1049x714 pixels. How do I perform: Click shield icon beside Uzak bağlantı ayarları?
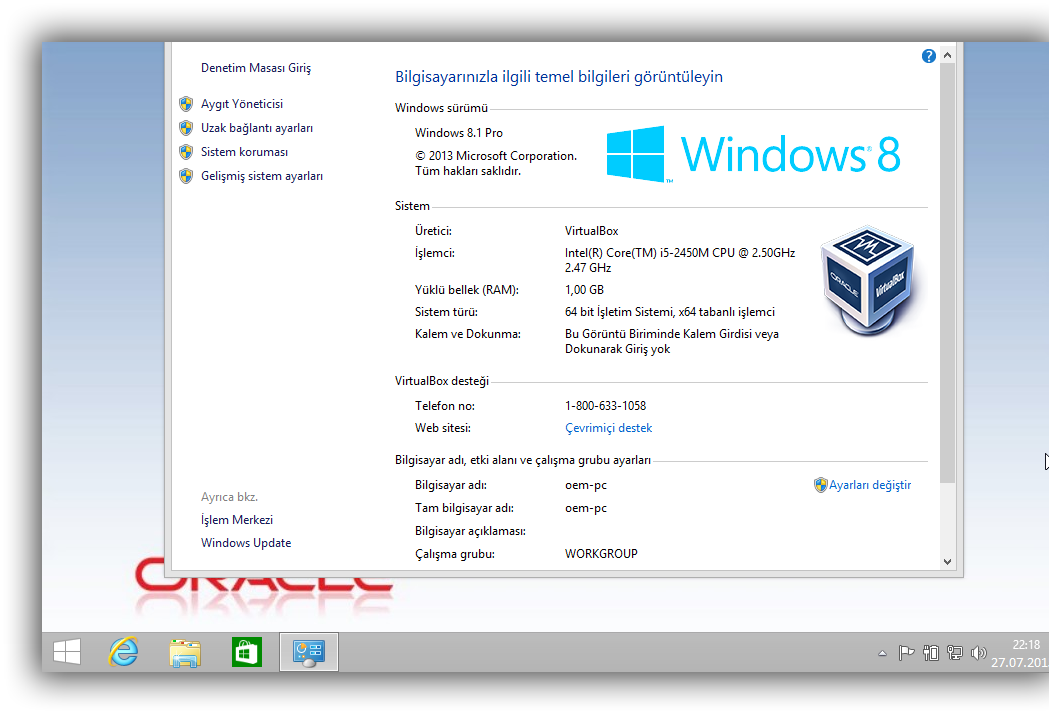(x=186, y=128)
